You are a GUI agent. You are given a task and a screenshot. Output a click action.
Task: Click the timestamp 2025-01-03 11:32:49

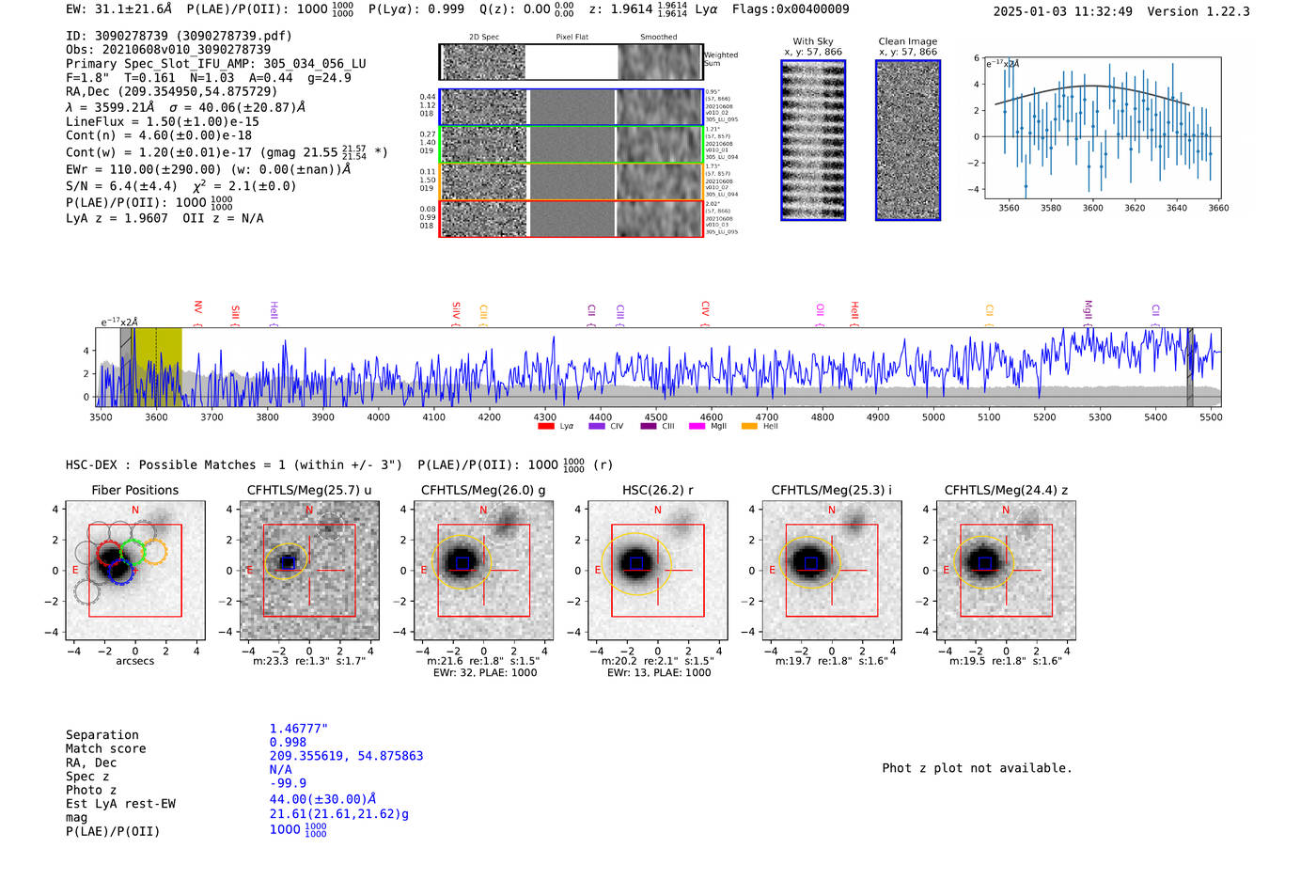(x=1063, y=11)
